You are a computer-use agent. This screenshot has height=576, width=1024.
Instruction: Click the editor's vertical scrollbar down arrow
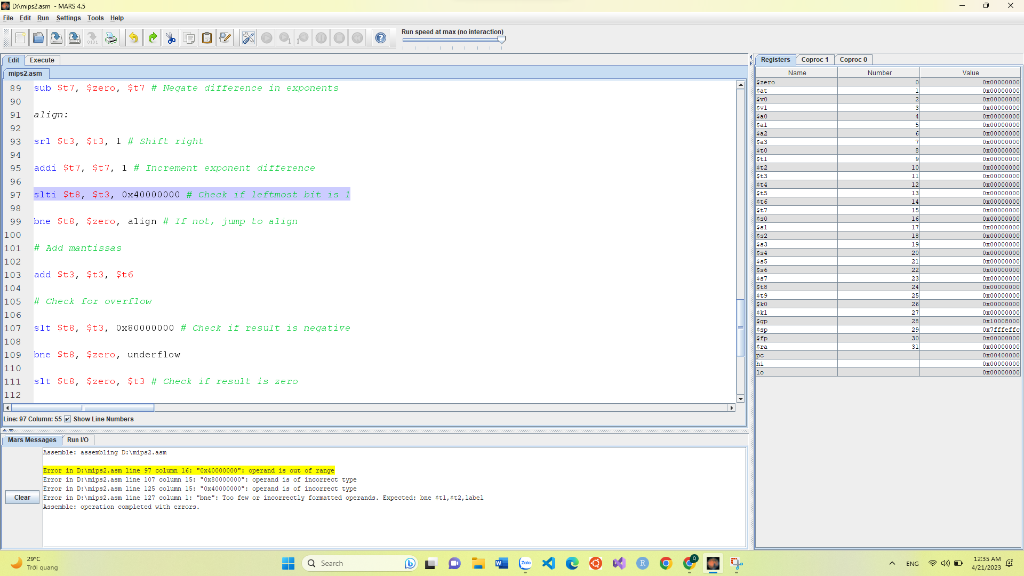click(740, 398)
